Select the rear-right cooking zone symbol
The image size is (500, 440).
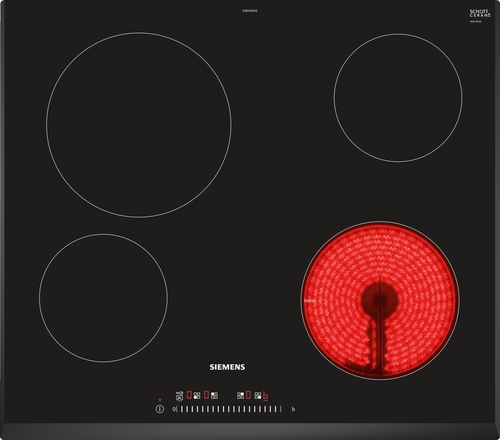pos(240,395)
